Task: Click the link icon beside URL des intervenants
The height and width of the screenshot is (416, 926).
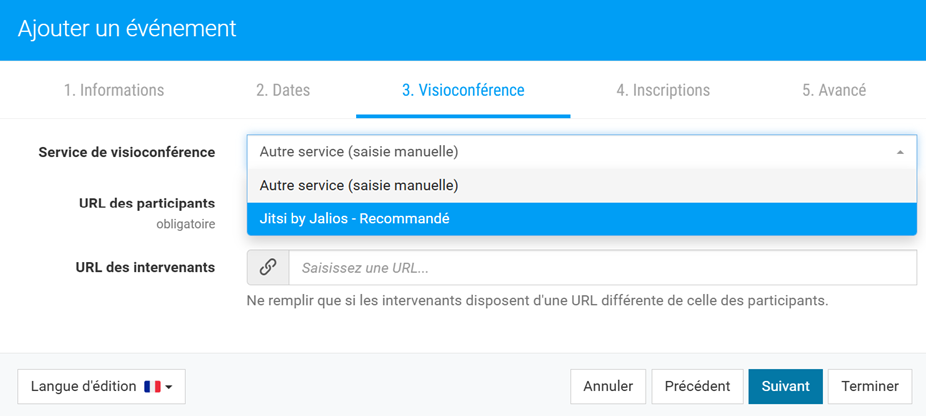Action: click(x=268, y=268)
